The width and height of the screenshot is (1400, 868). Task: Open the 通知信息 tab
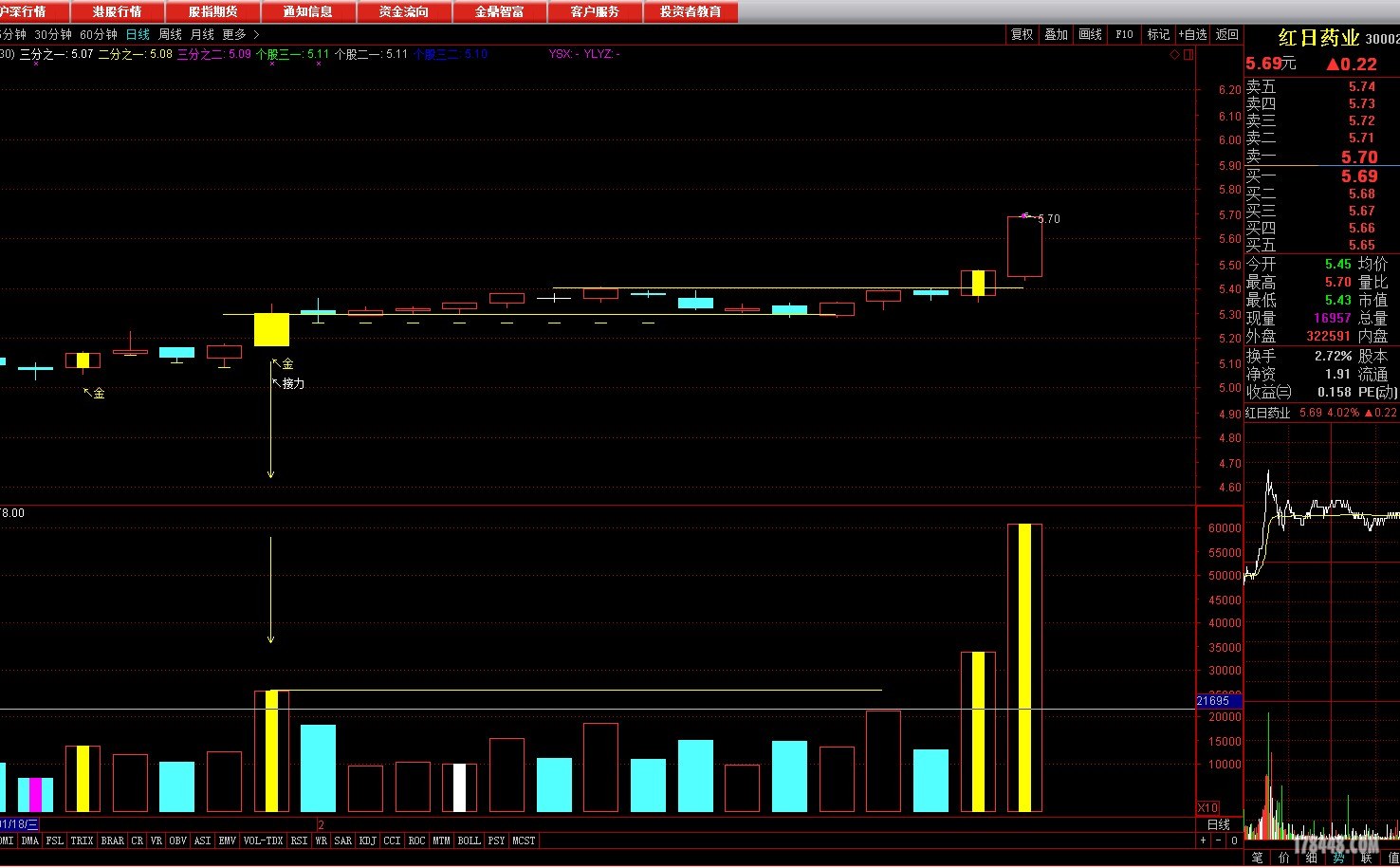click(308, 11)
